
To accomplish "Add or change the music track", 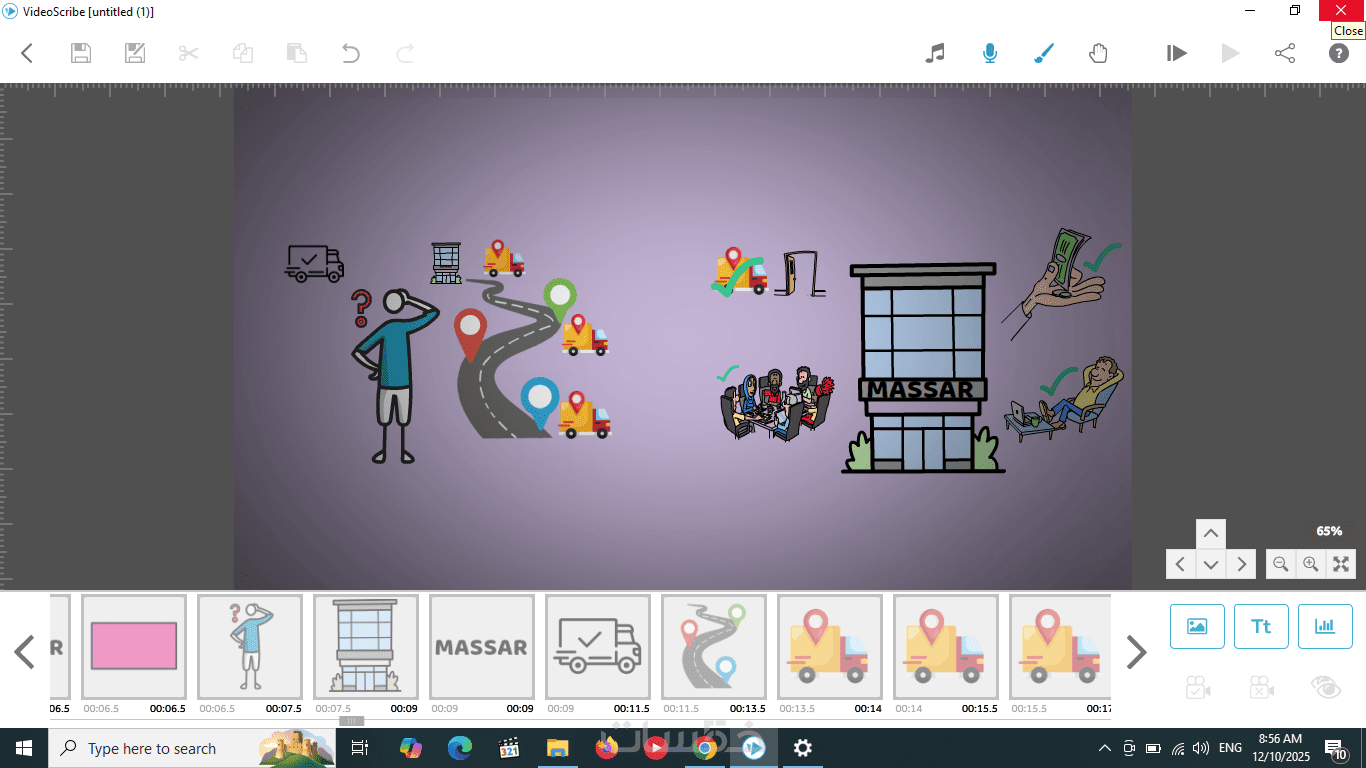I will 935,53.
